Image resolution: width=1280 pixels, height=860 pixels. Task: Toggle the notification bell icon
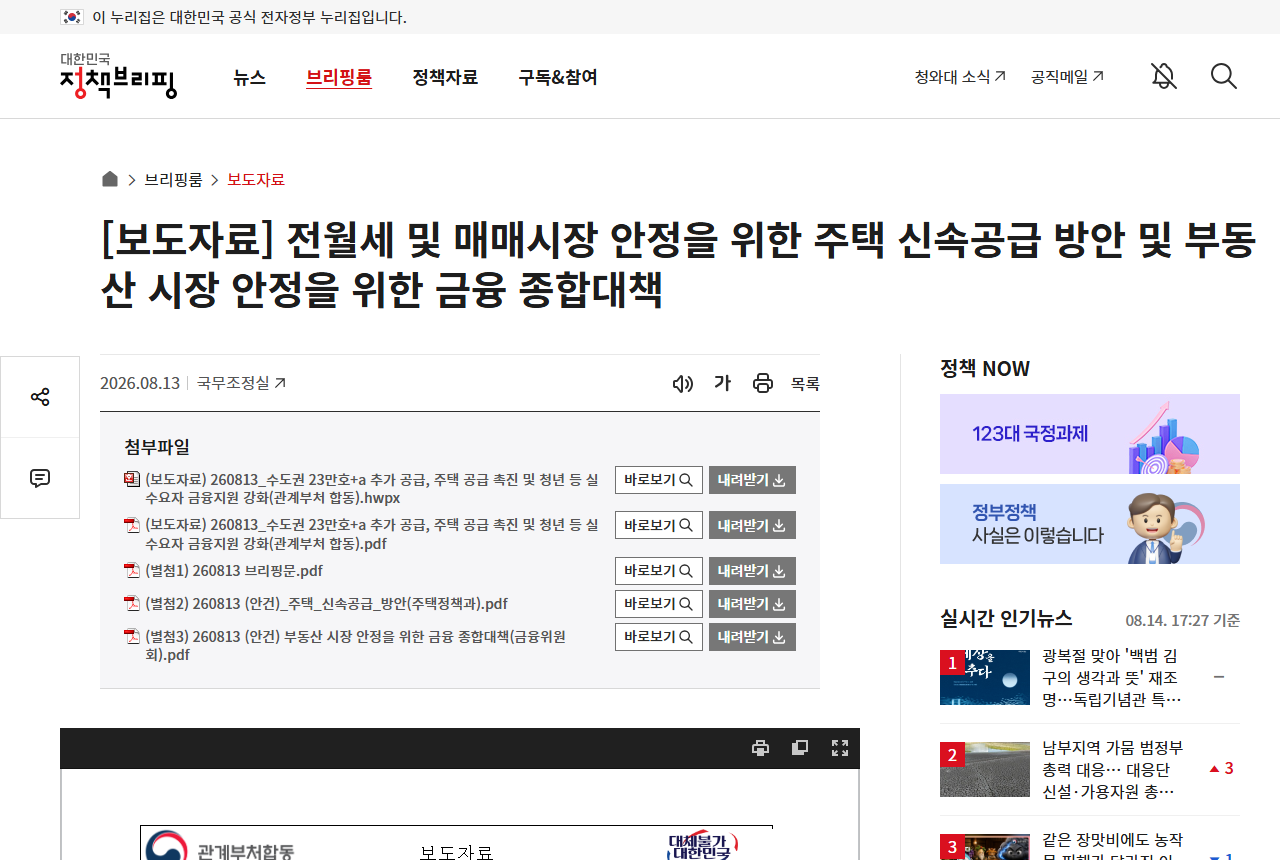(x=1163, y=76)
